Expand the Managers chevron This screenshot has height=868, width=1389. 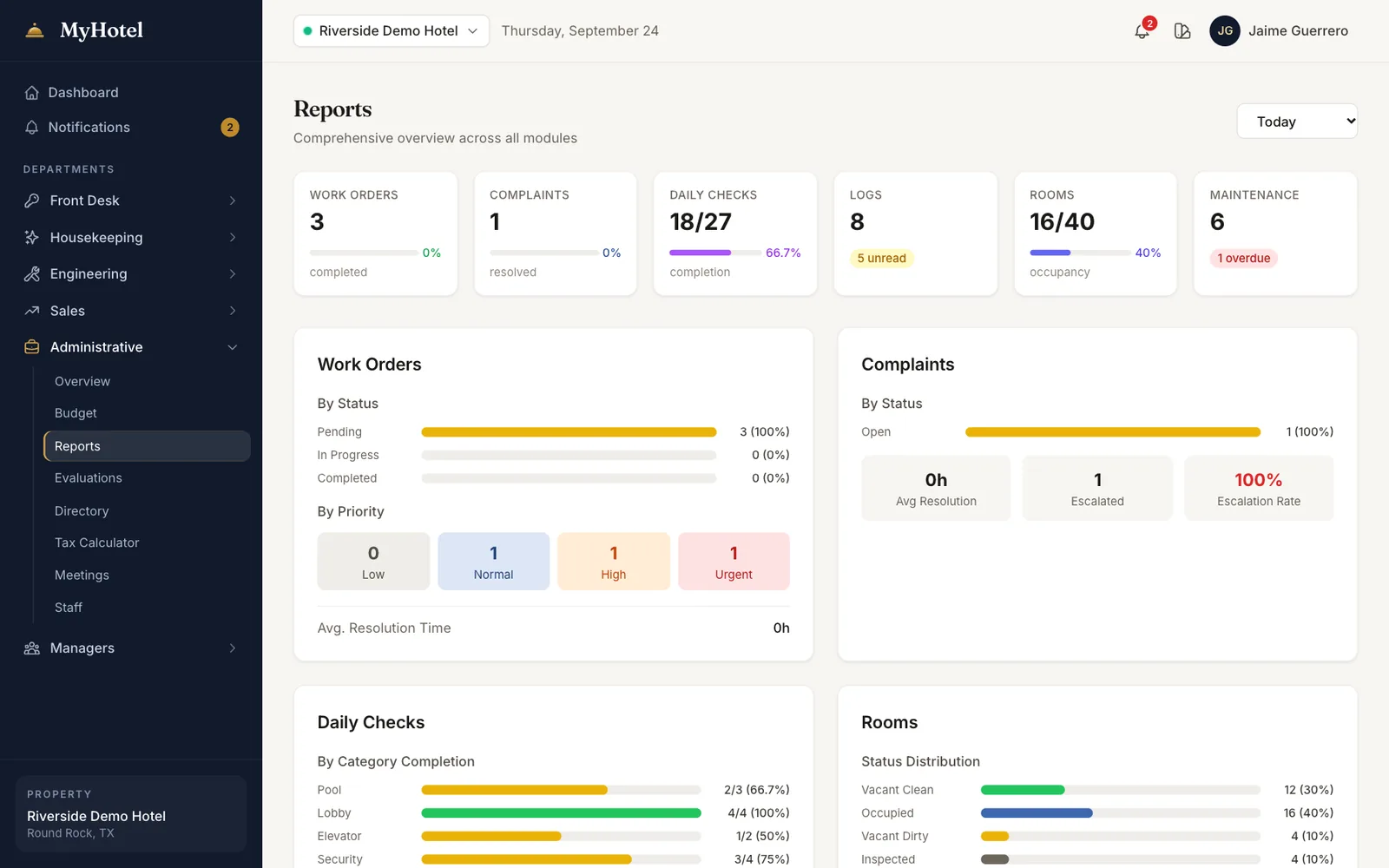coord(233,648)
